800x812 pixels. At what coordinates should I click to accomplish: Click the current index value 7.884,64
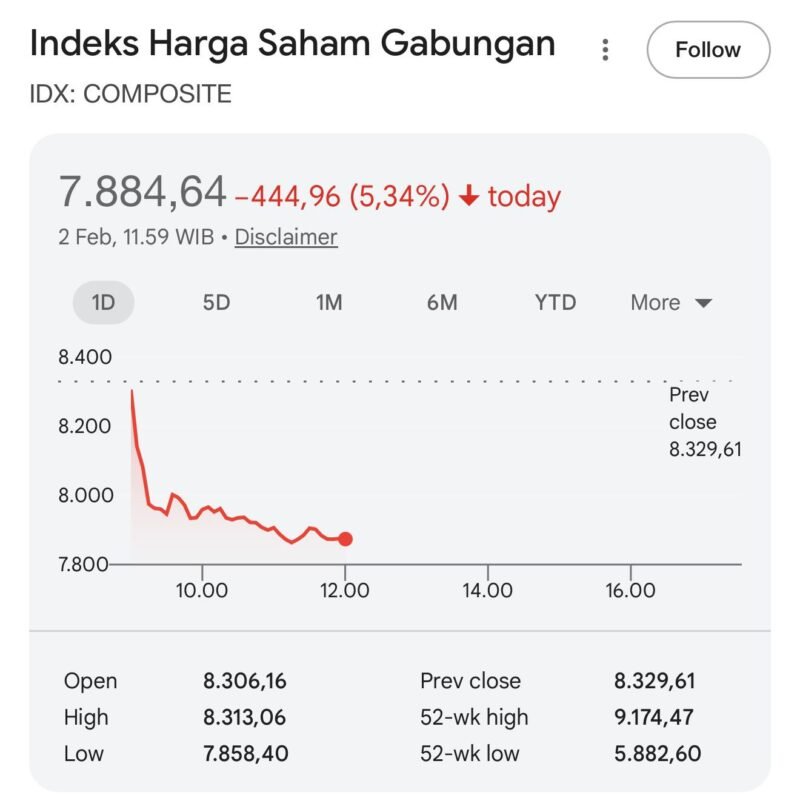pyautogui.click(x=142, y=192)
